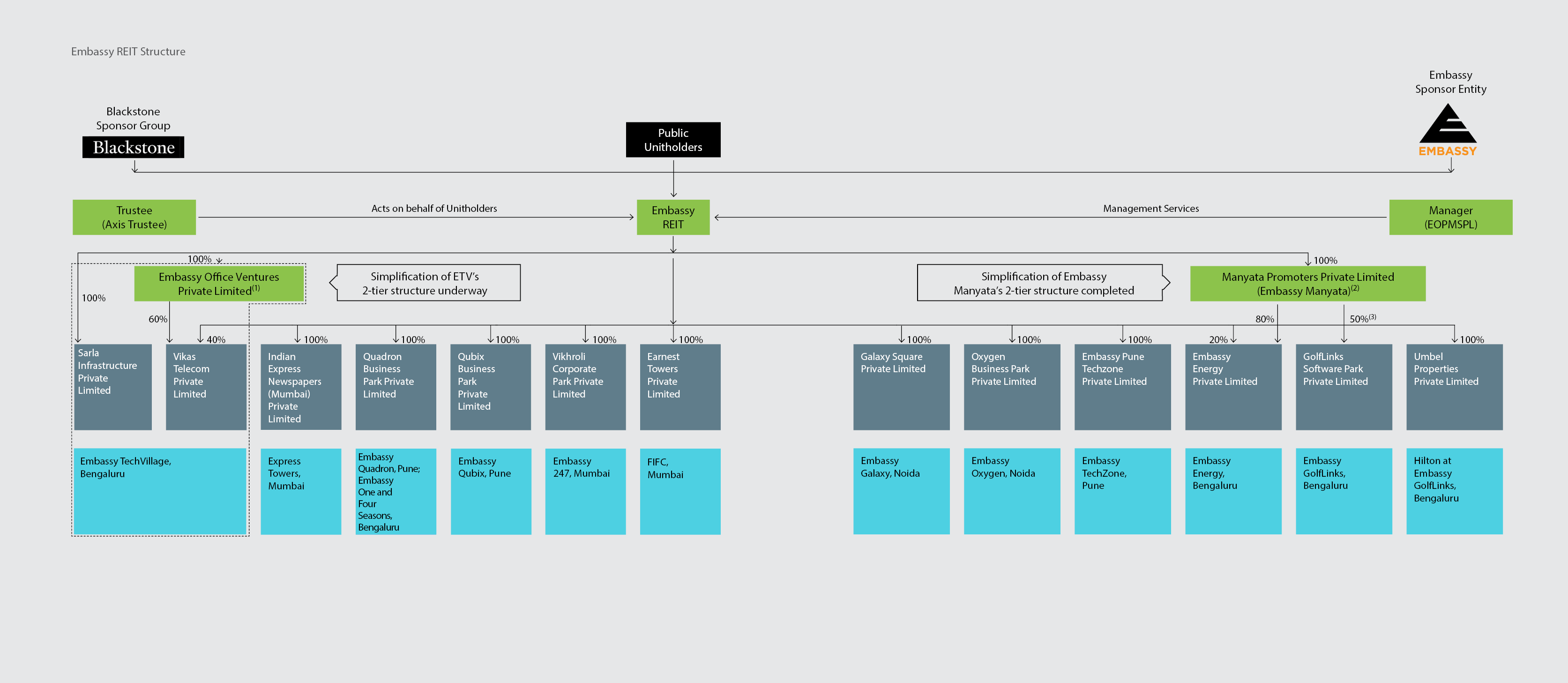Click Embassy Qubix, Pune asset box
The height and width of the screenshot is (683, 1568).
point(491,492)
